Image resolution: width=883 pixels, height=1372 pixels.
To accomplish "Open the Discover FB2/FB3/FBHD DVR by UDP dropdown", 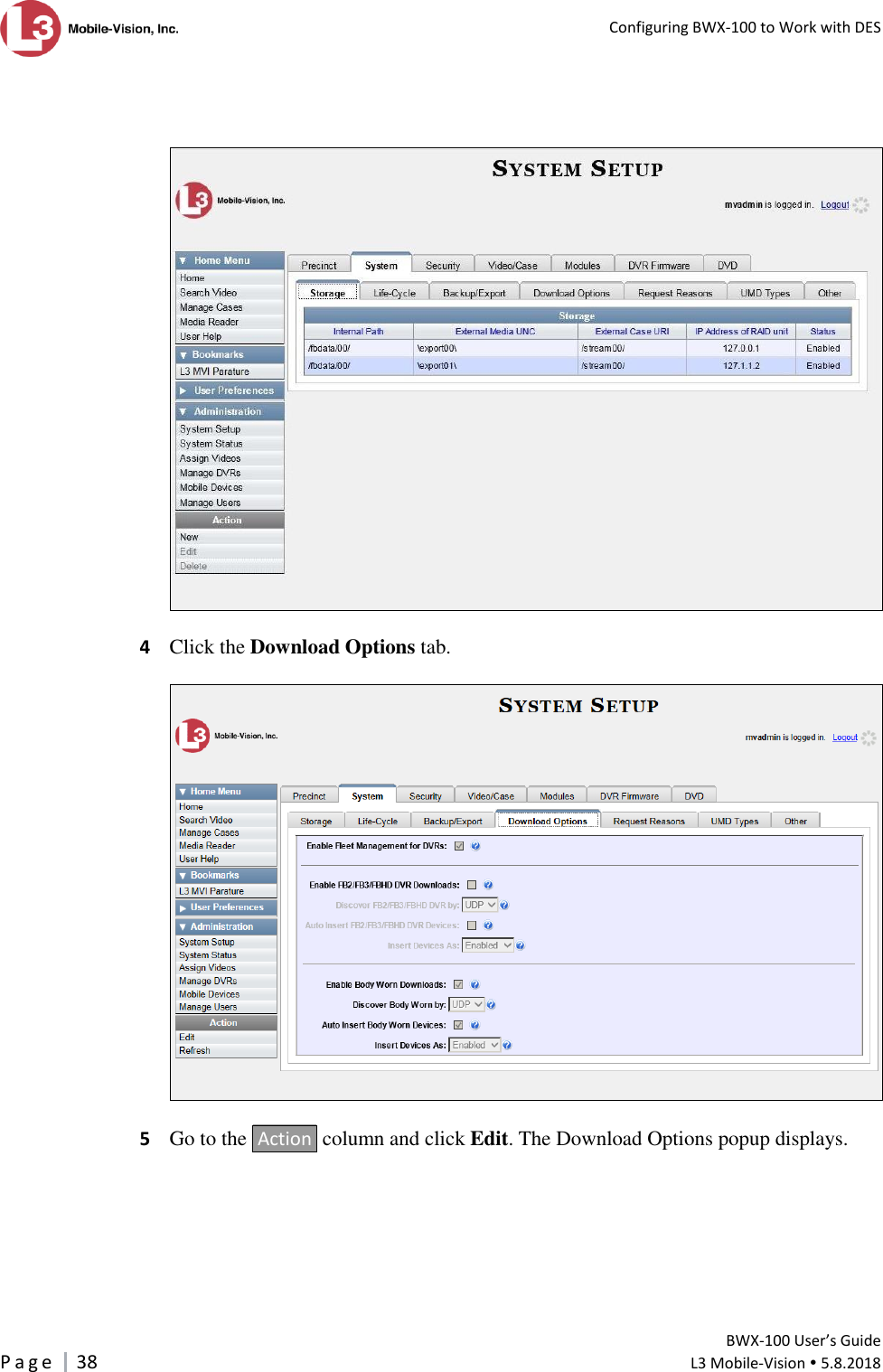I will click(x=480, y=905).
